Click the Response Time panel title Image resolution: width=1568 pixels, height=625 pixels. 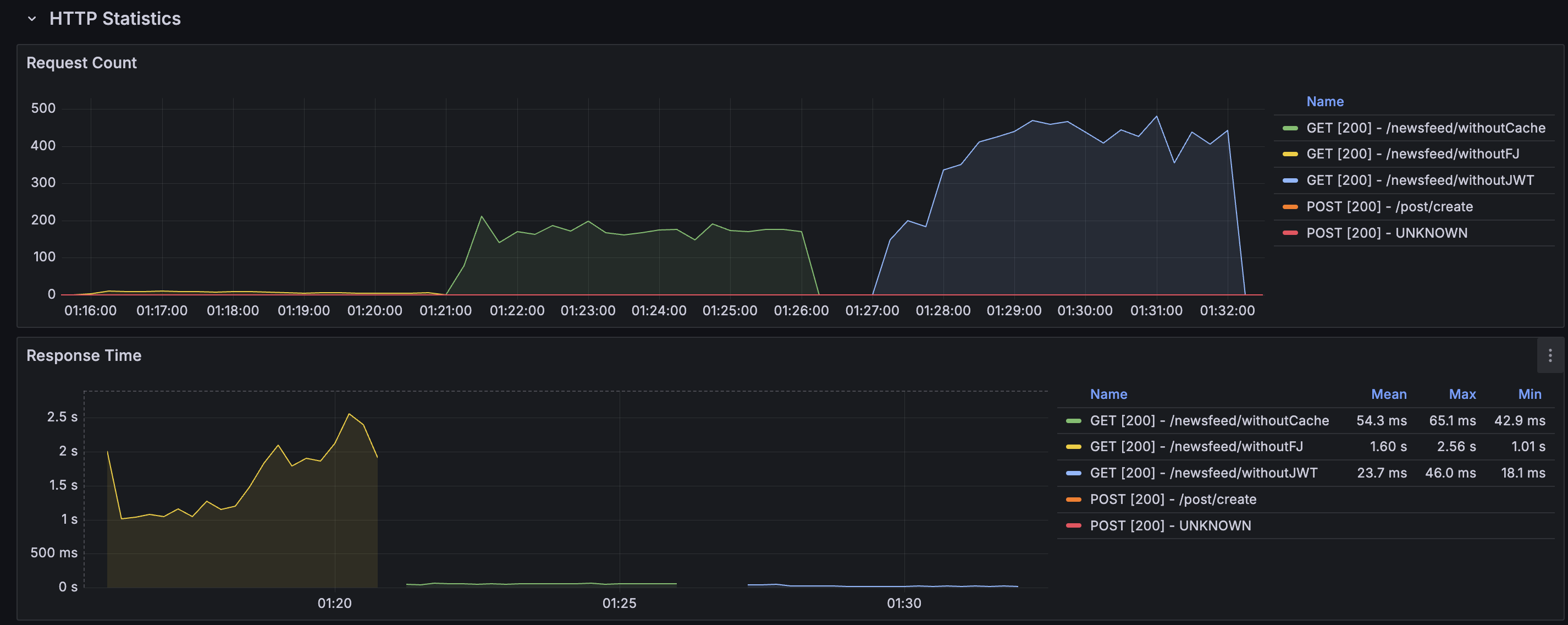(84, 355)
